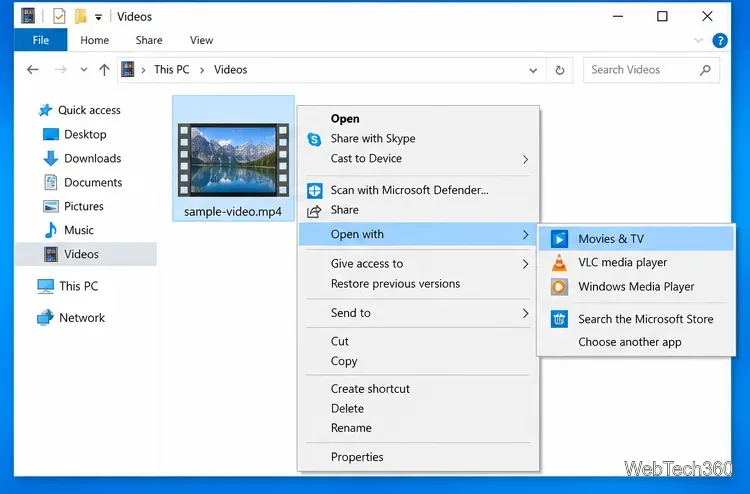The height and width of the screenshot is (494, 750).
Task: Click the Explorer window icon in title bar
Action: (28, 16)
